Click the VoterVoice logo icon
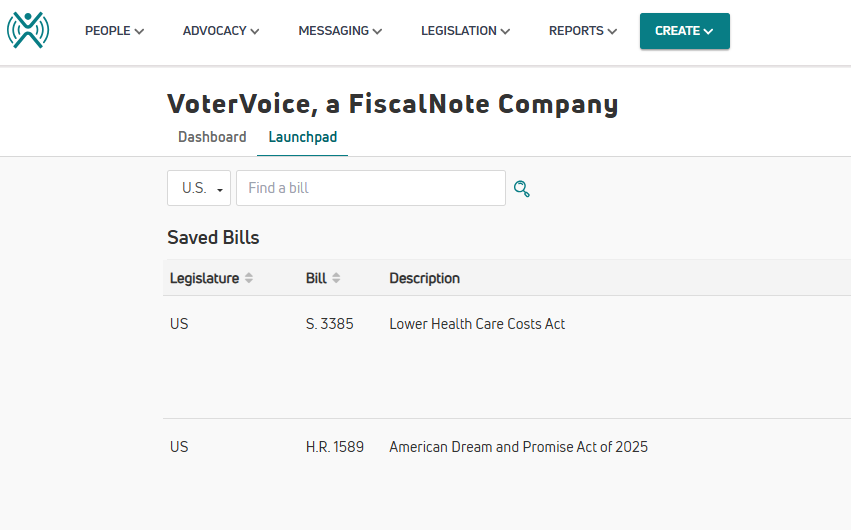Image resolution: width=851 pixels, height=530 pixels. [28, 30]
